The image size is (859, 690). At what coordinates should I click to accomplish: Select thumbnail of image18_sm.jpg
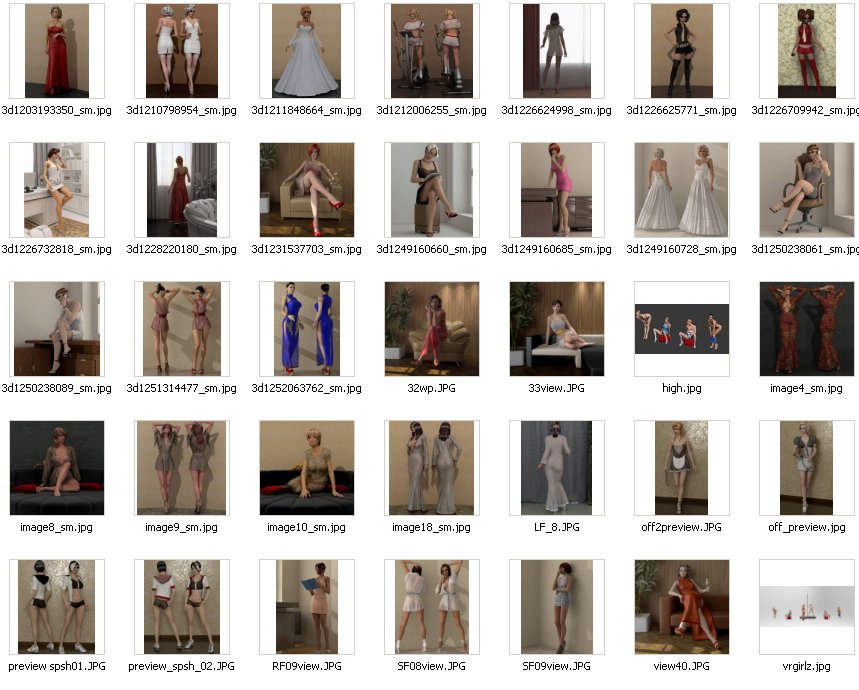tap(432, 468)
